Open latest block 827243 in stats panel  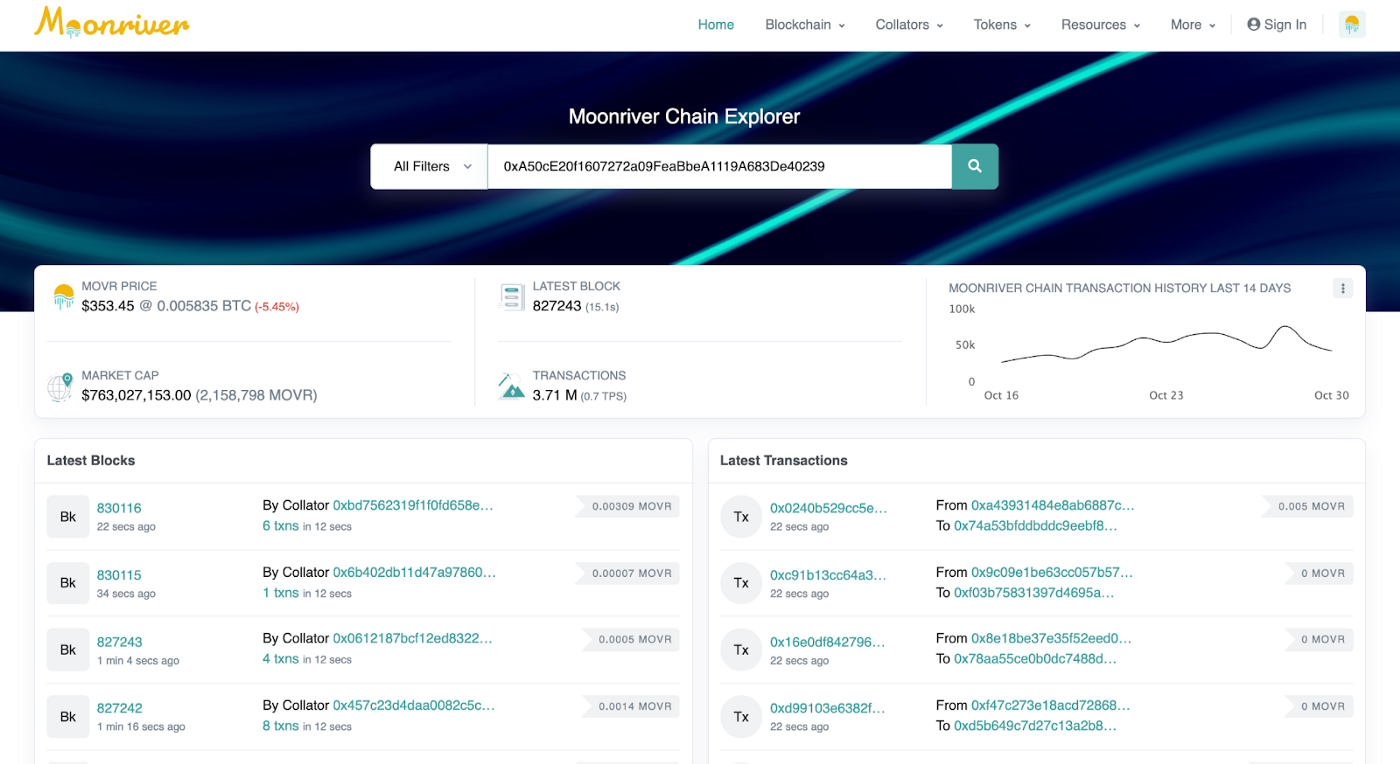point(557,306)
